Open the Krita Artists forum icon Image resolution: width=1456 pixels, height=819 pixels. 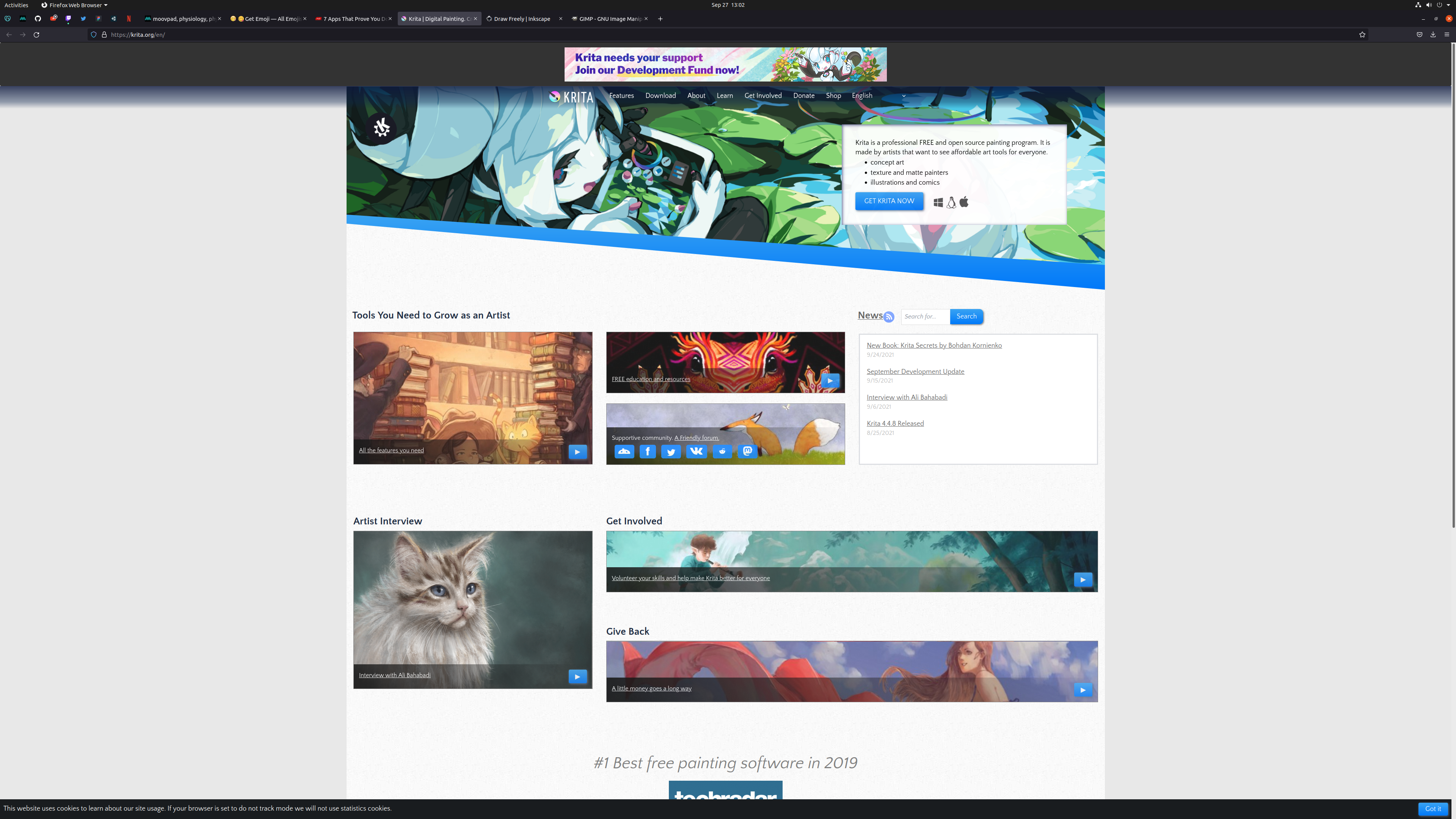(624, 451)
